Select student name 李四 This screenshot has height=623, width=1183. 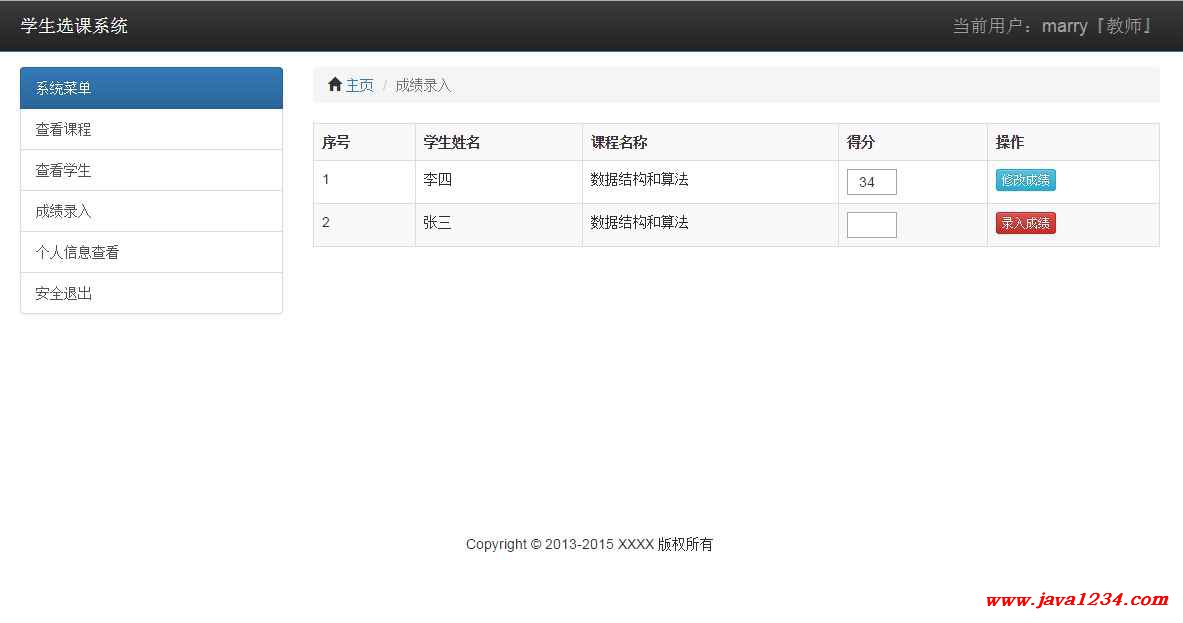click(x=438, y=180)
